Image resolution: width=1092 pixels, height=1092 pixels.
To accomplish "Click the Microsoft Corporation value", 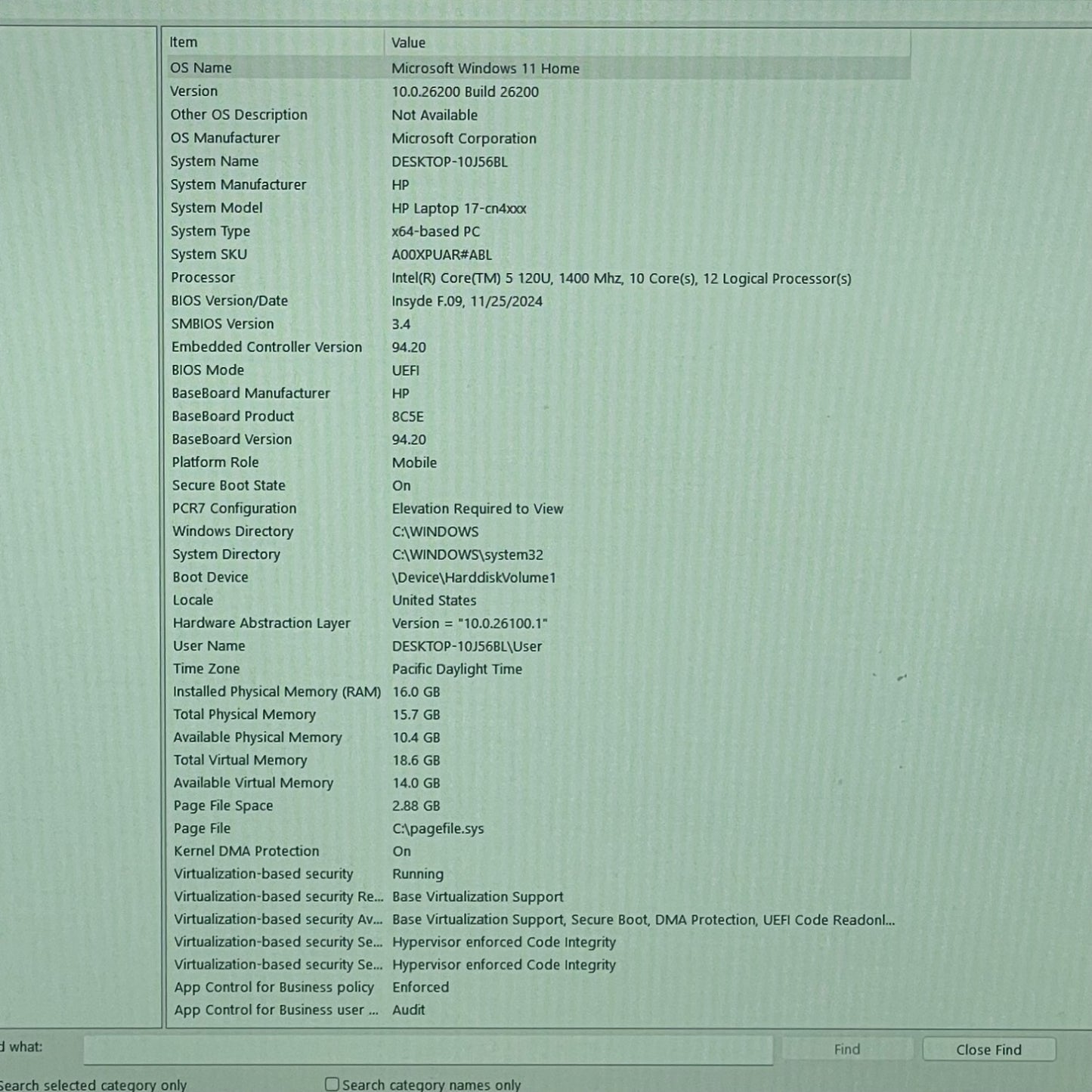I will tap(464, 138).
